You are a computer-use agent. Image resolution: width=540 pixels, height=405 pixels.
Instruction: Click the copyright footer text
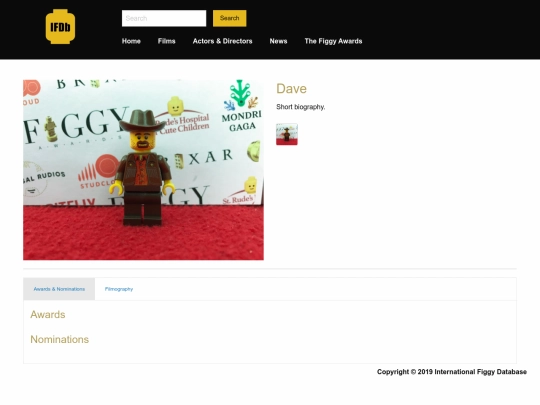pos(452,372)
